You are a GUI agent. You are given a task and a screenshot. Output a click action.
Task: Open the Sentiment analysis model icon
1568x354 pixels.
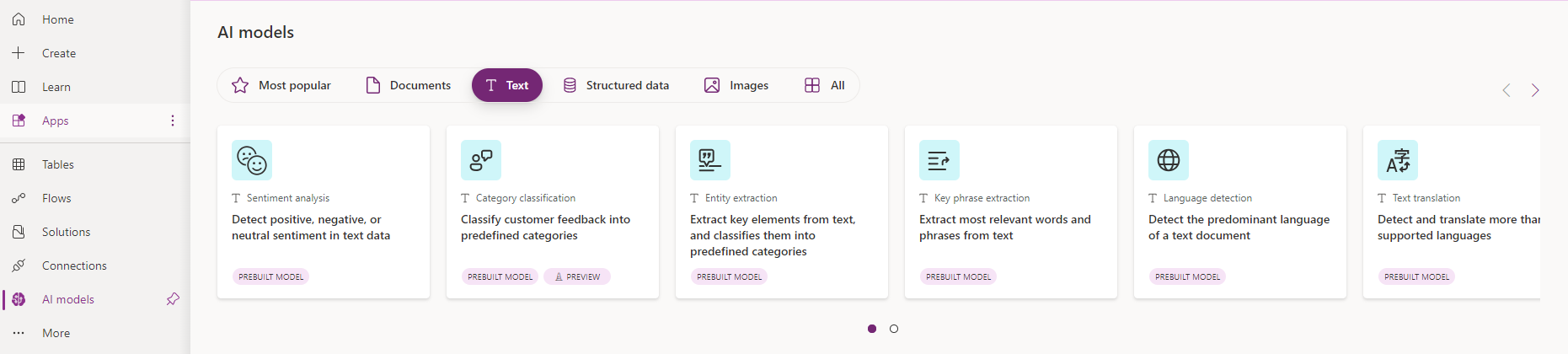pyautogui.click(x=252, y=160)
